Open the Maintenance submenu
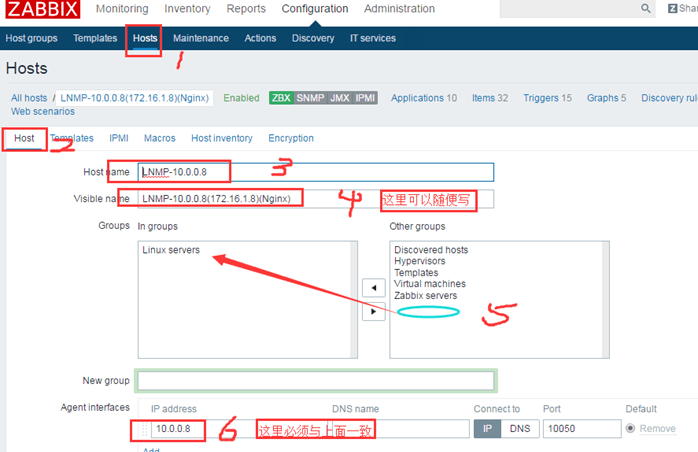Image resolution: width=698 pixels, height=452 pixels. tap(201, 38)
